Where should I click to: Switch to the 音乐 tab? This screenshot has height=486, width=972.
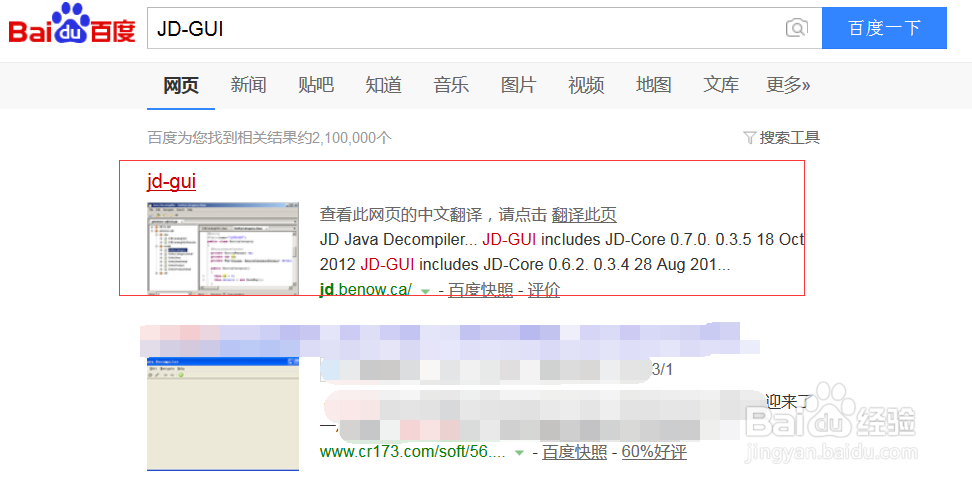[451, 85]
